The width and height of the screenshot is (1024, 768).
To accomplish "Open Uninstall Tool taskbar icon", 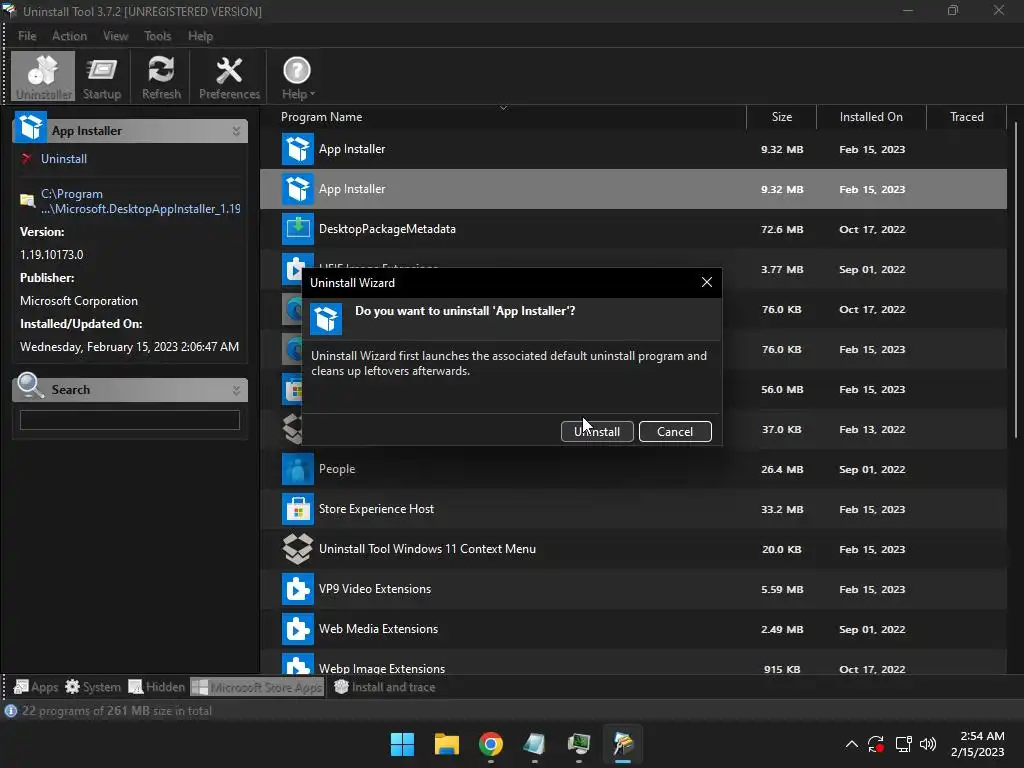I will click(623, 744).
